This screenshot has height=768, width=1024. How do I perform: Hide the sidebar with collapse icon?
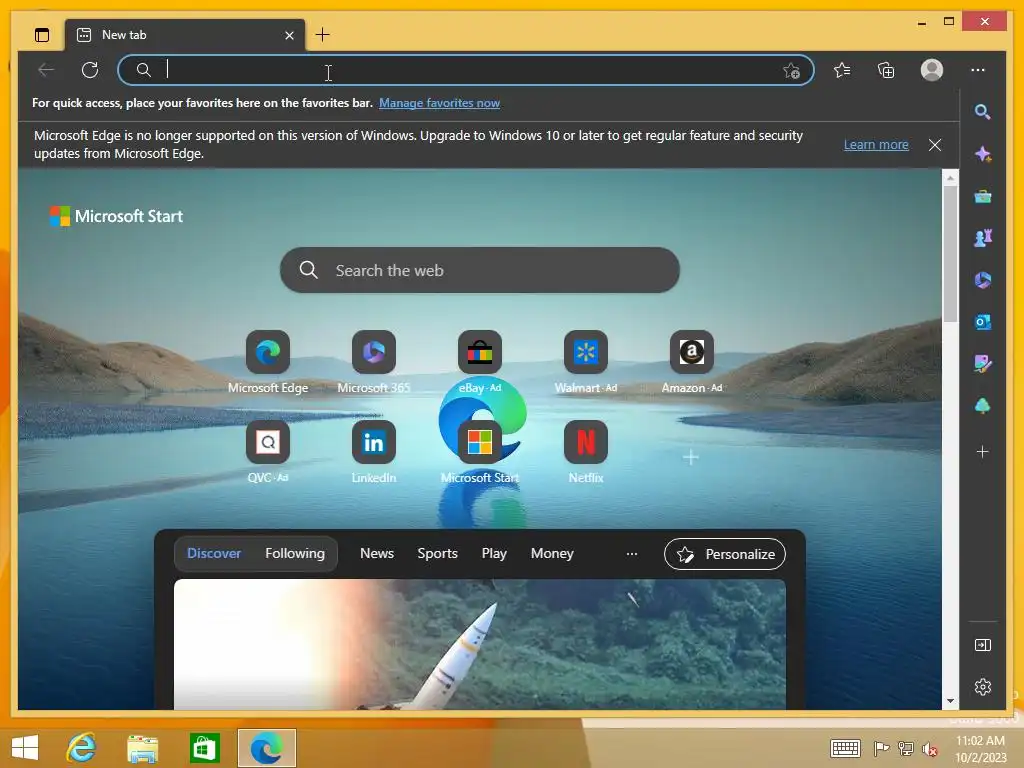coord(983,645)
